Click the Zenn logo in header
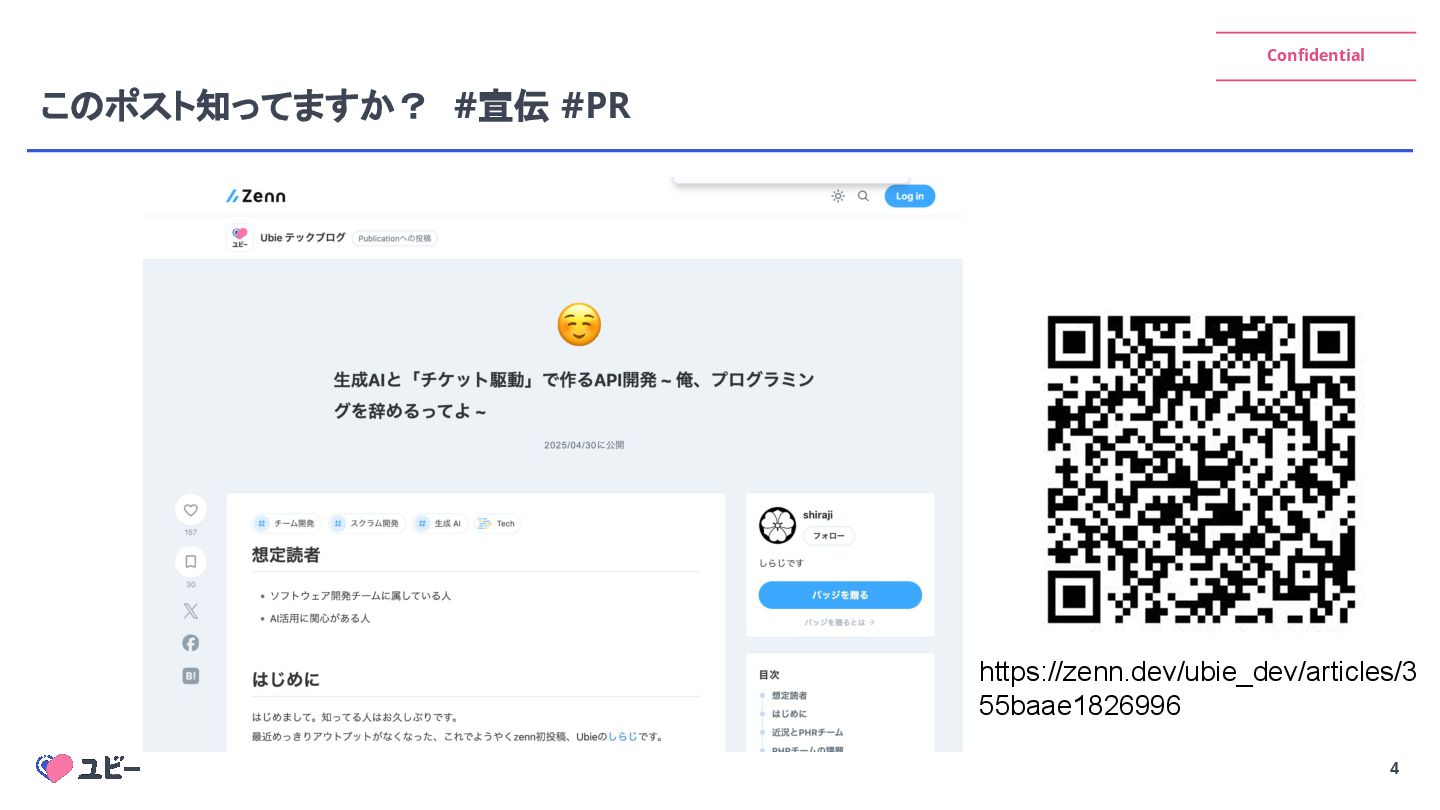This screenshot has height=810, width=1440. (256, 196)
